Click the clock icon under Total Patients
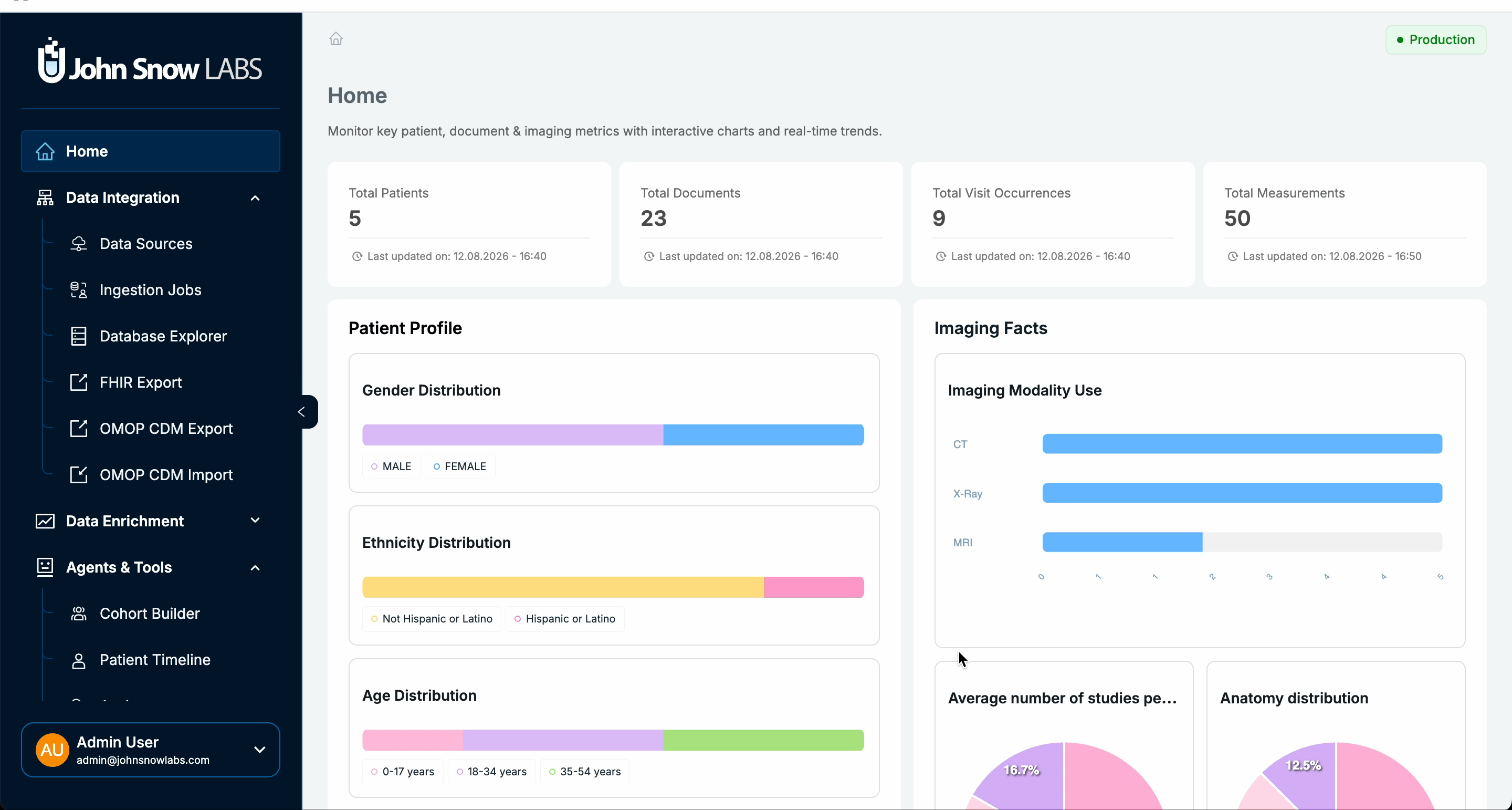 point(357,257)
